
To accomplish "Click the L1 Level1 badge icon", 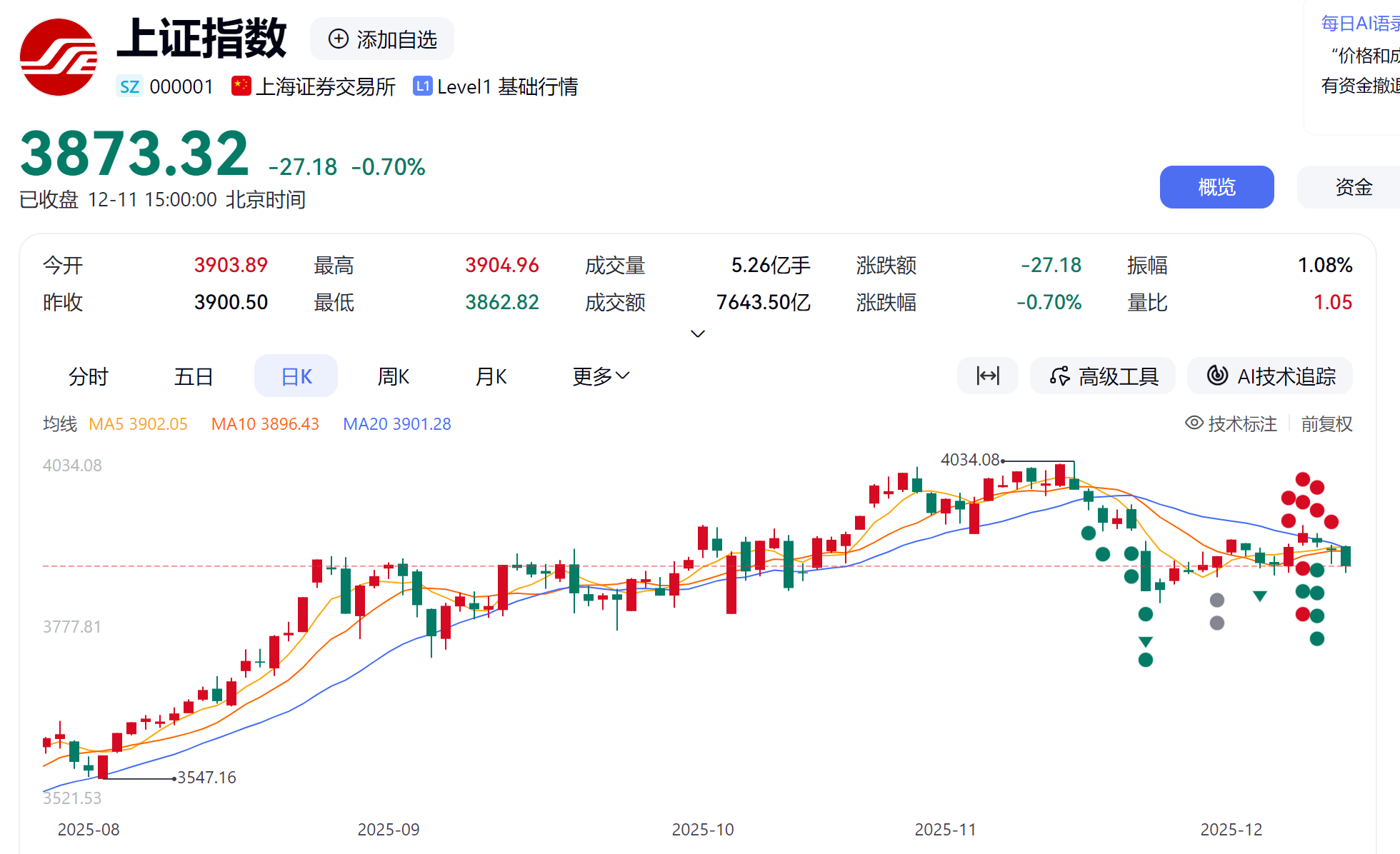I will click(422, 86).
